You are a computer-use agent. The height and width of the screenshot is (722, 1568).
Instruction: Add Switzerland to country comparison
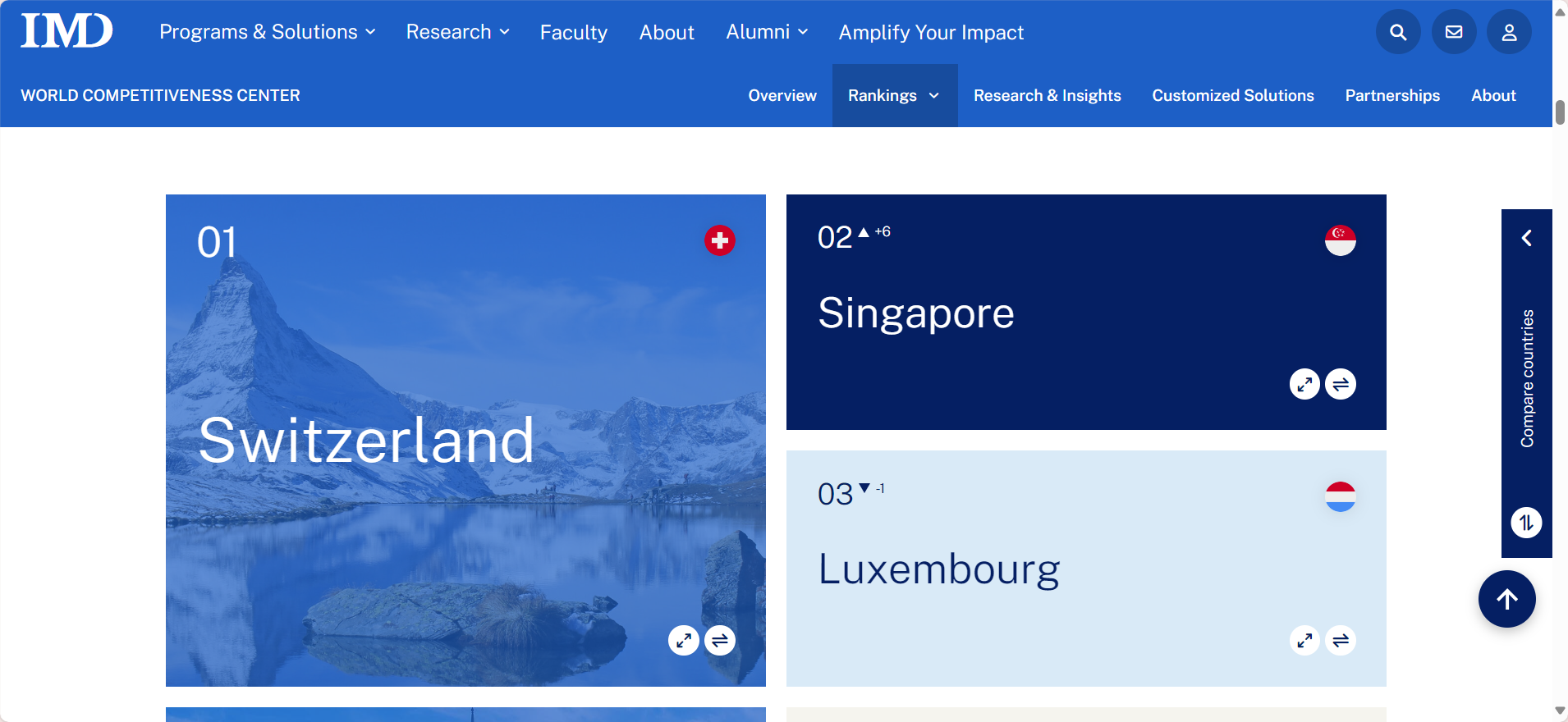point(720,641)
